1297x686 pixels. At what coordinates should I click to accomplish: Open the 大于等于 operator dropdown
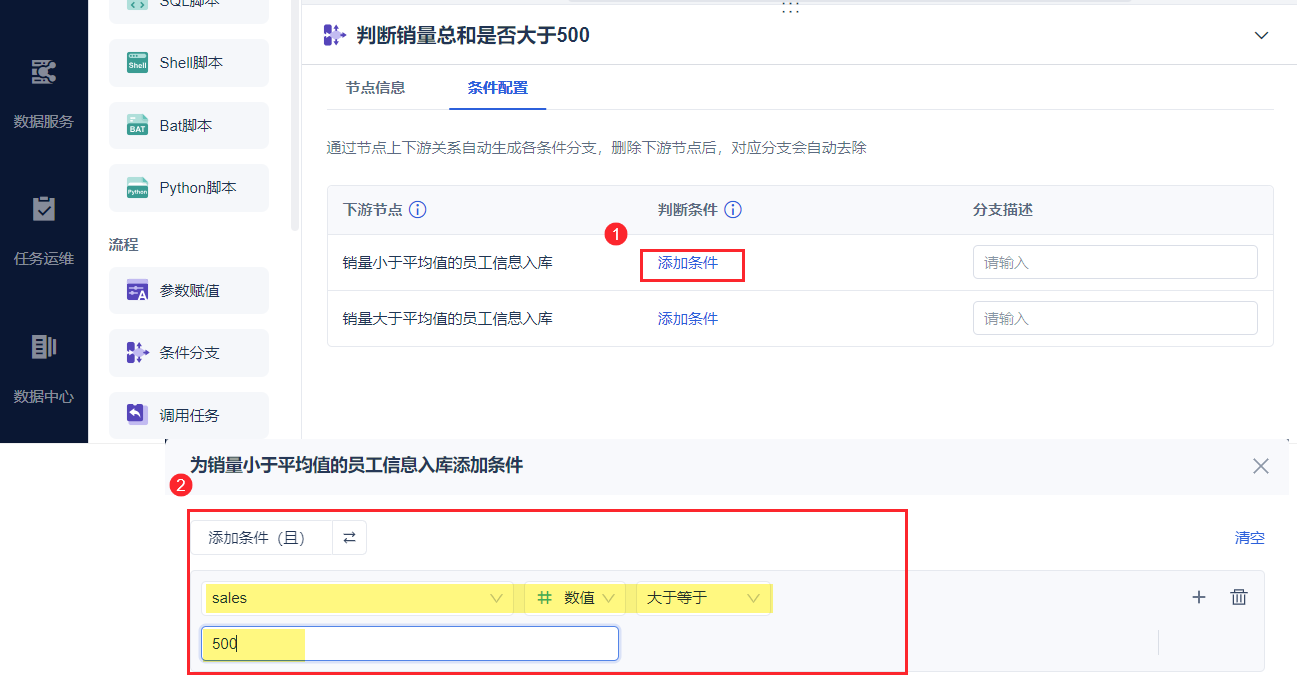tap(703, 598)
